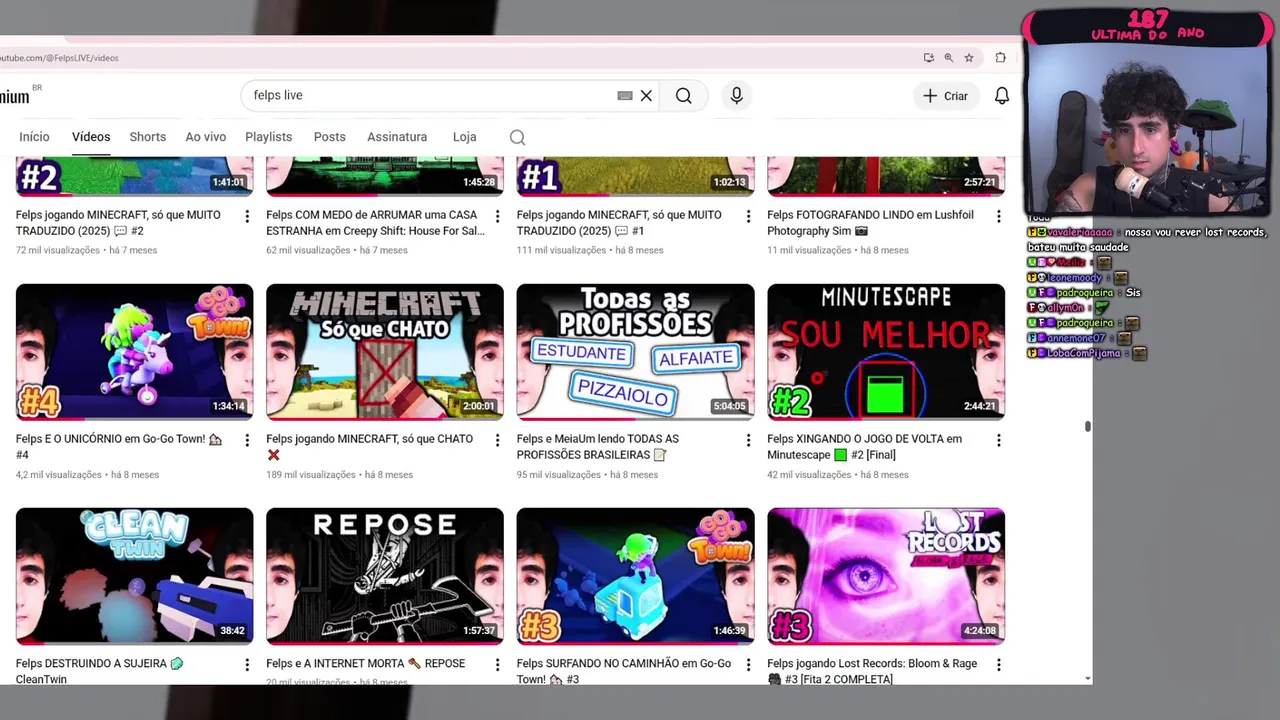The height and width of the screenshot is (720, 1280).
Task: Click the magnifier search button
Action: point(683,96)
